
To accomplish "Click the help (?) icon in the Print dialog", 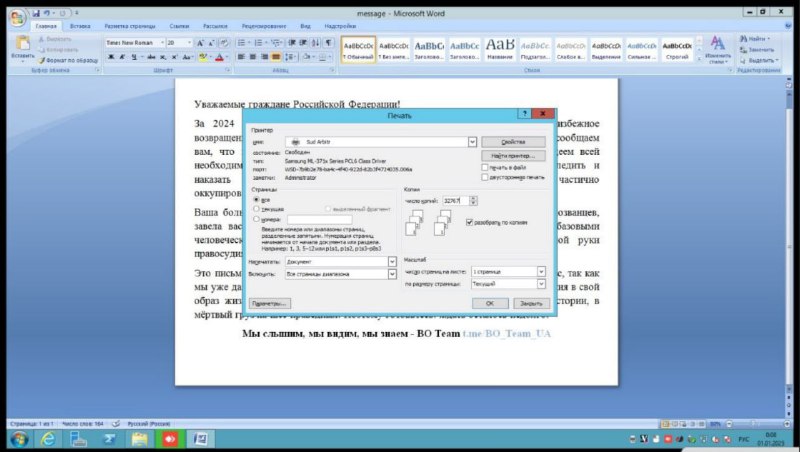I will [x=524, y=114].
